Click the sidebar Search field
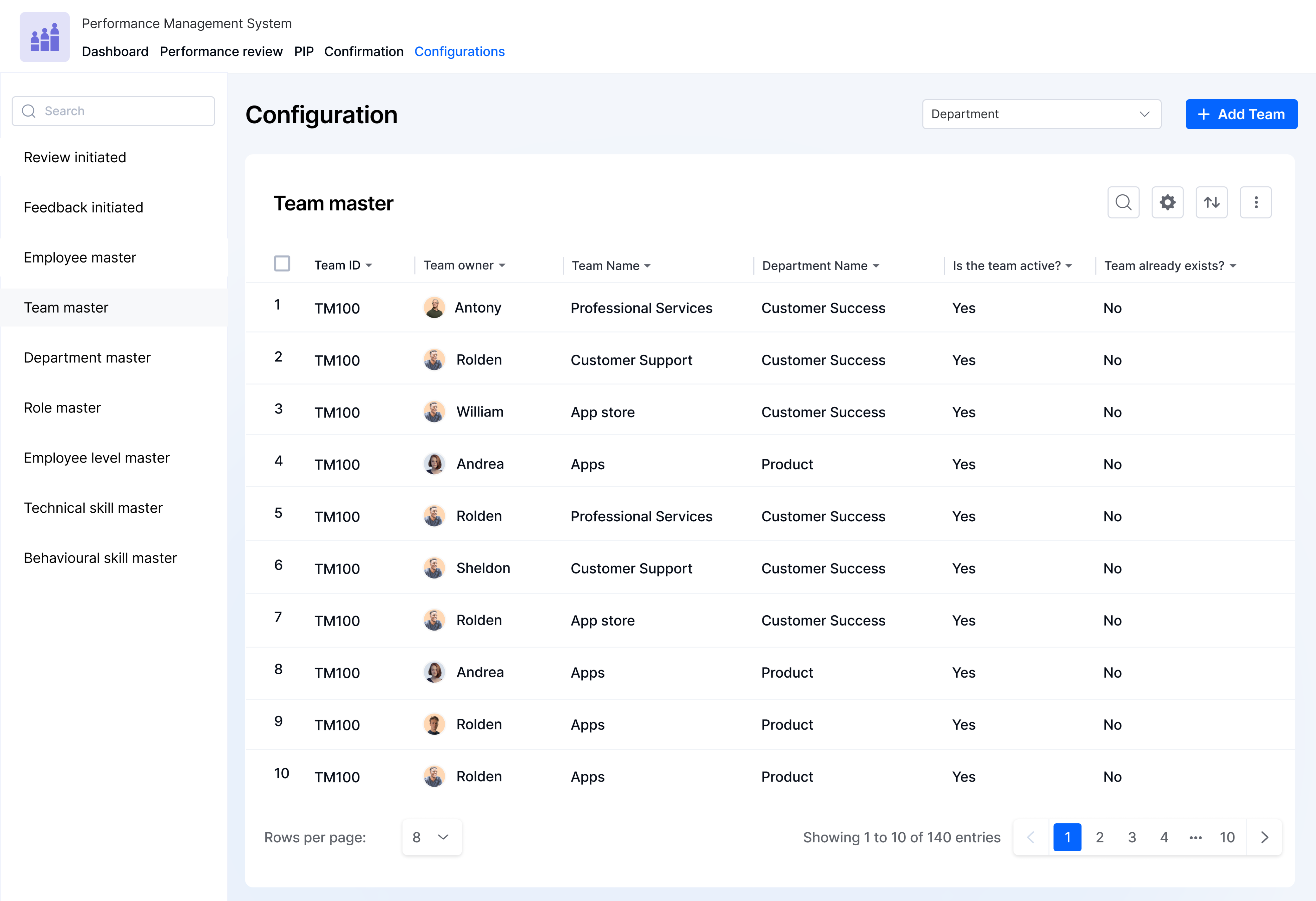Image resolution: width=1316 pixels, height=901 pixels. [113, 111]
